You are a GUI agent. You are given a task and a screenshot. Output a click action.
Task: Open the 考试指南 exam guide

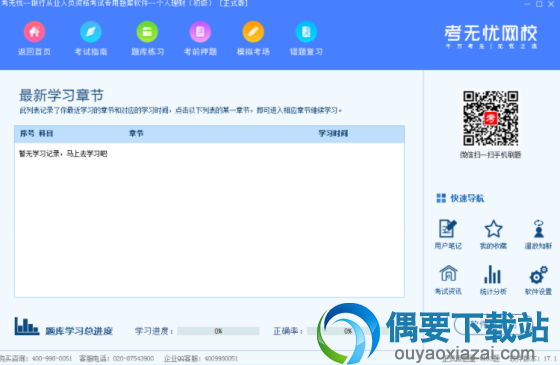click(91, 32)
